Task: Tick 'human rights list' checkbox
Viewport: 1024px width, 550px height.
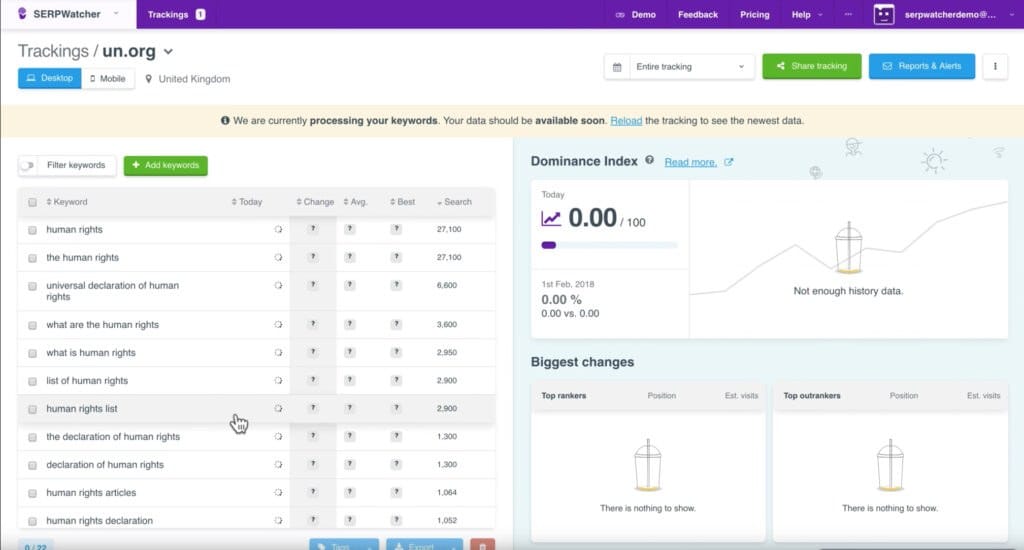Action: click(x=32, y=410)
